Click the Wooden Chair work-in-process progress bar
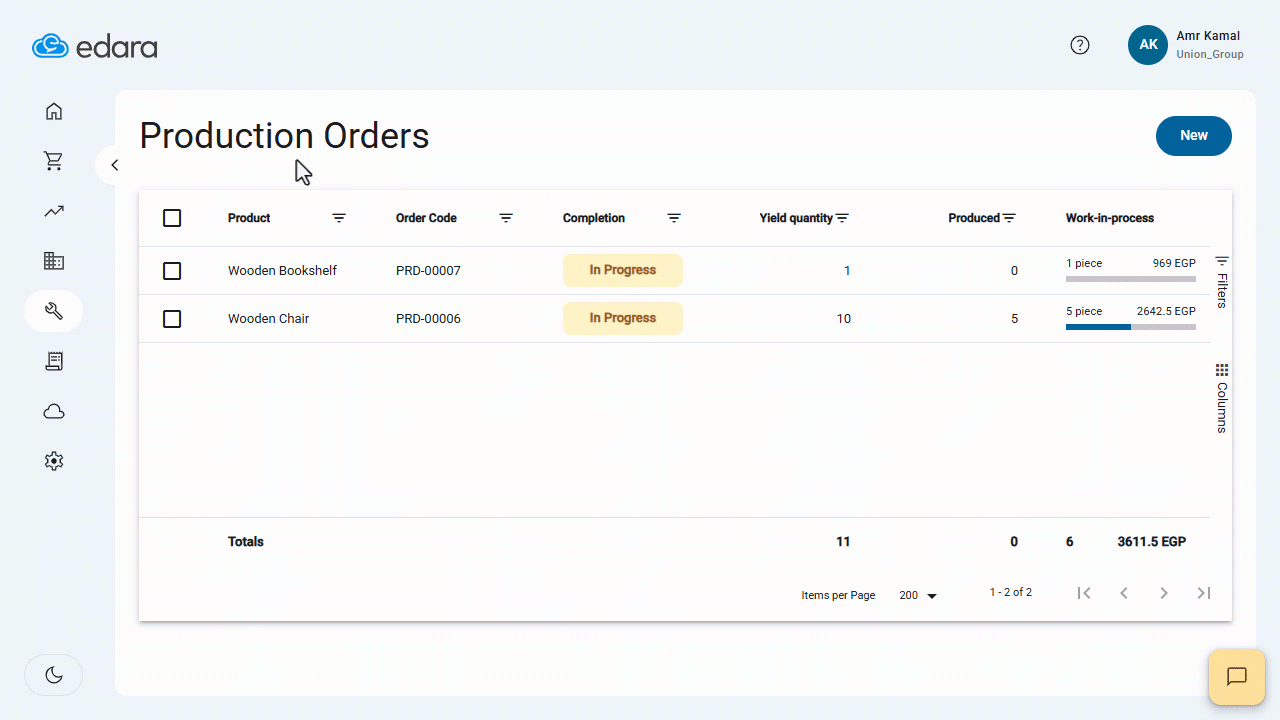The width and height of the screenshot is (1280, 720). [x=1130, y=326]
